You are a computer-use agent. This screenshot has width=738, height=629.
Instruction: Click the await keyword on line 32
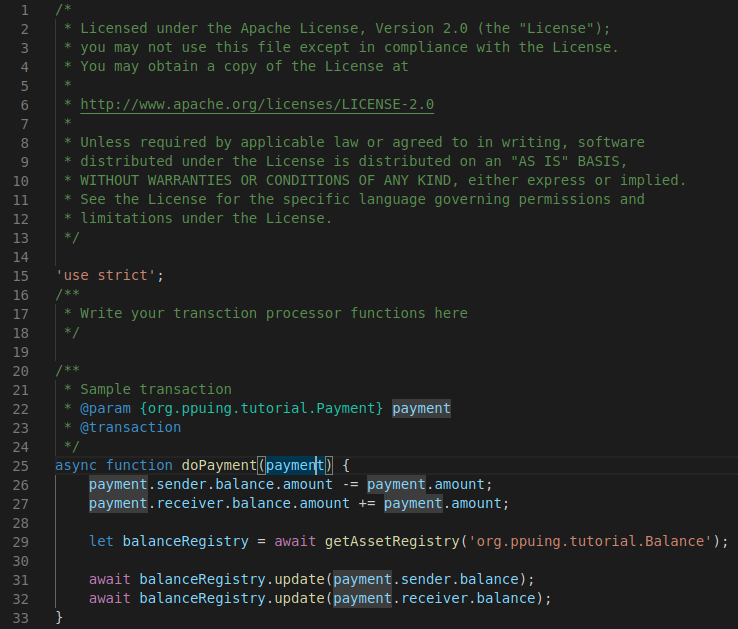pyautogui.click(x=110, y=598)
